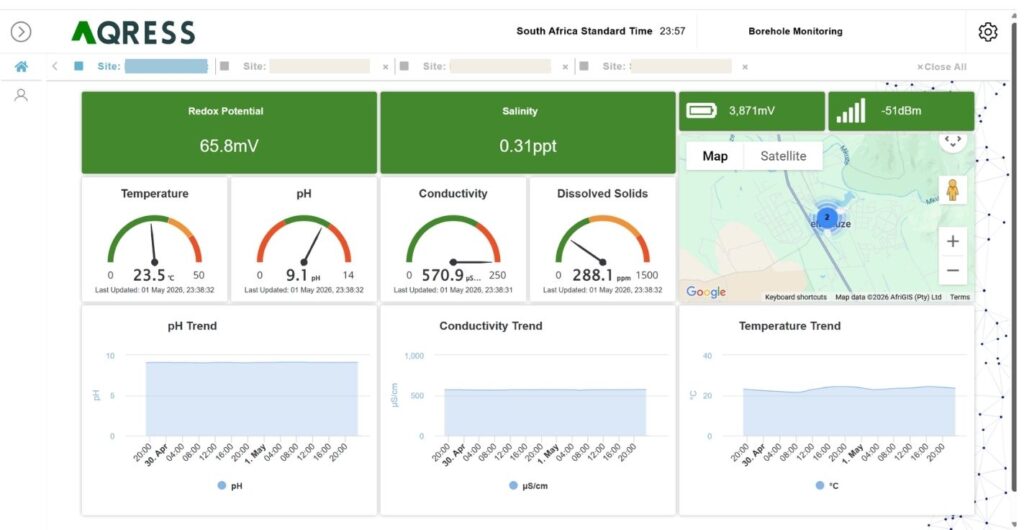
Task: Click the Dissolved Solids gauge dial
Action: pyautogui.click(x=602, y=239)
